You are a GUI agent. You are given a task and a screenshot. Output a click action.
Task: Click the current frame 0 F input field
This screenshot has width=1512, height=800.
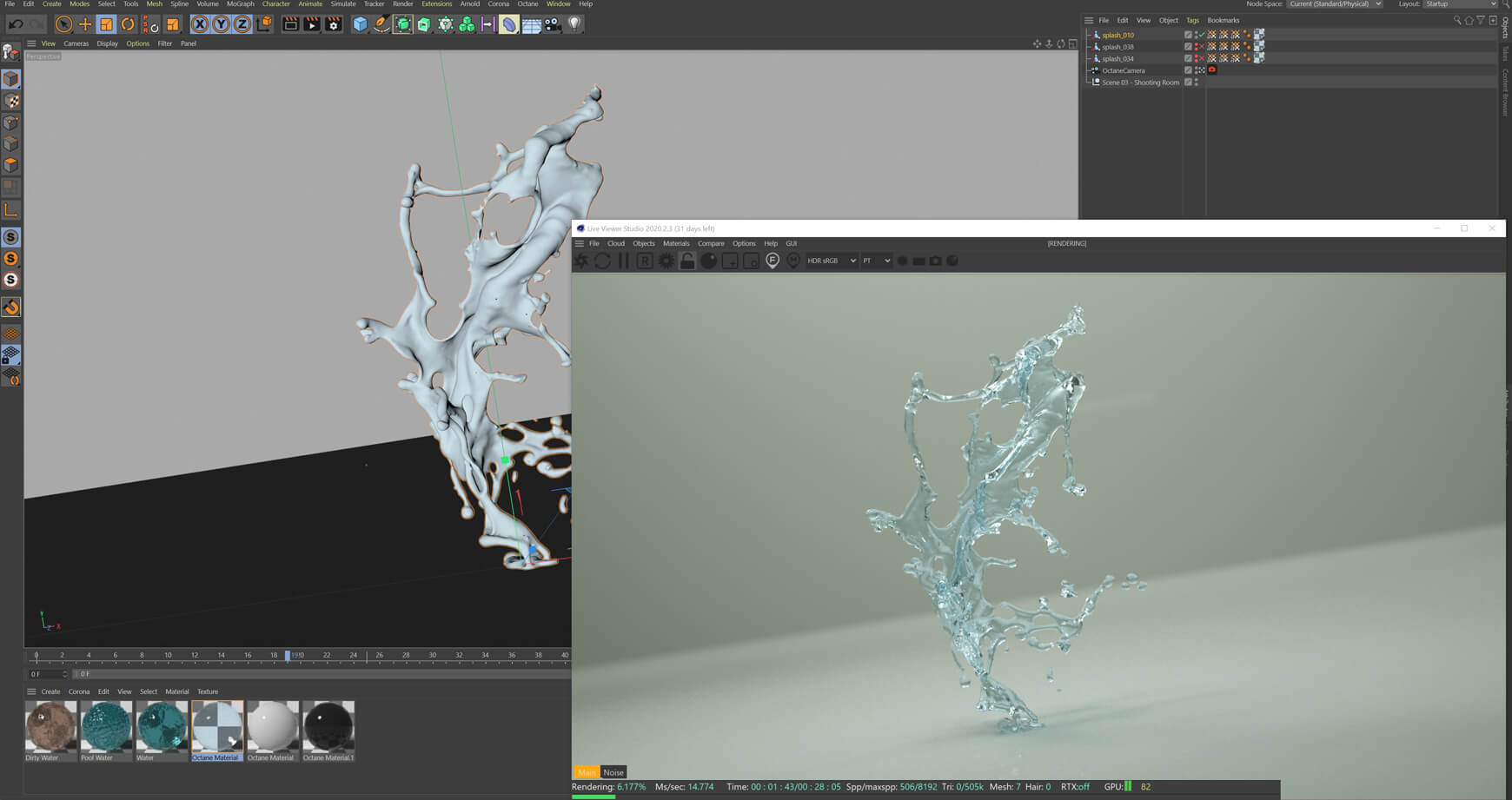47,674
